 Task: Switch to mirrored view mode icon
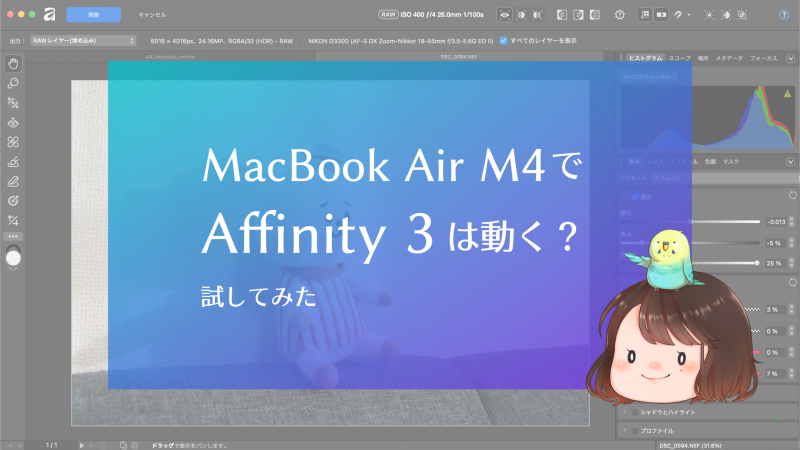coord(537,15)
